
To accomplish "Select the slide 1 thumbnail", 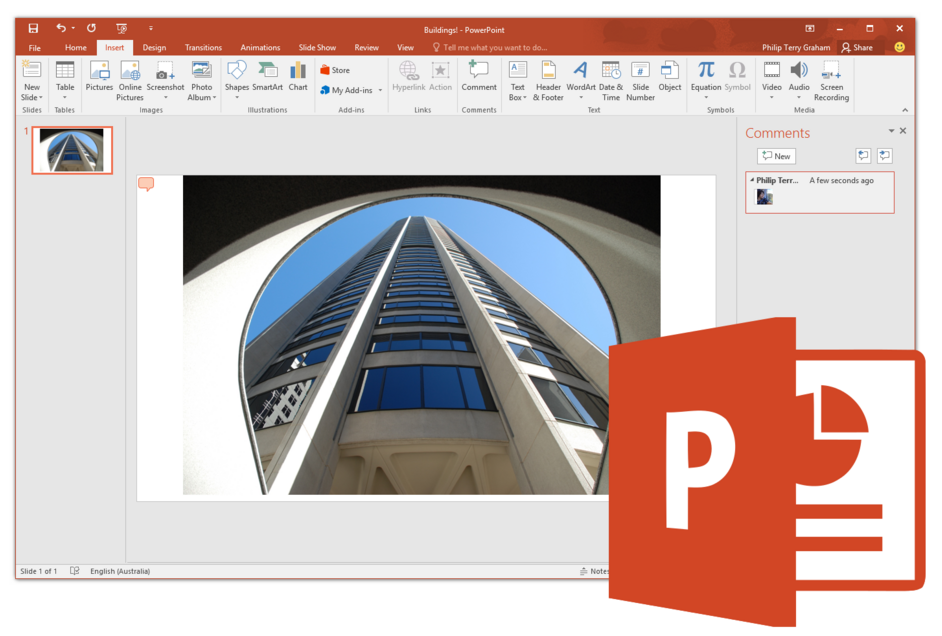I will click(71, 150).
